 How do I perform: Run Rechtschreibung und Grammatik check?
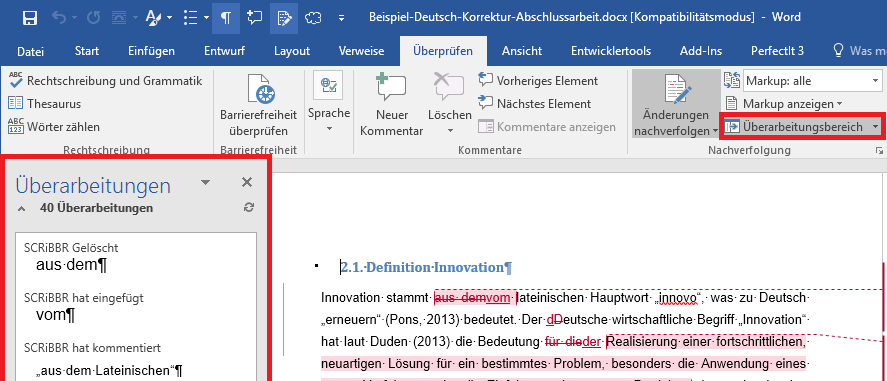106,81
